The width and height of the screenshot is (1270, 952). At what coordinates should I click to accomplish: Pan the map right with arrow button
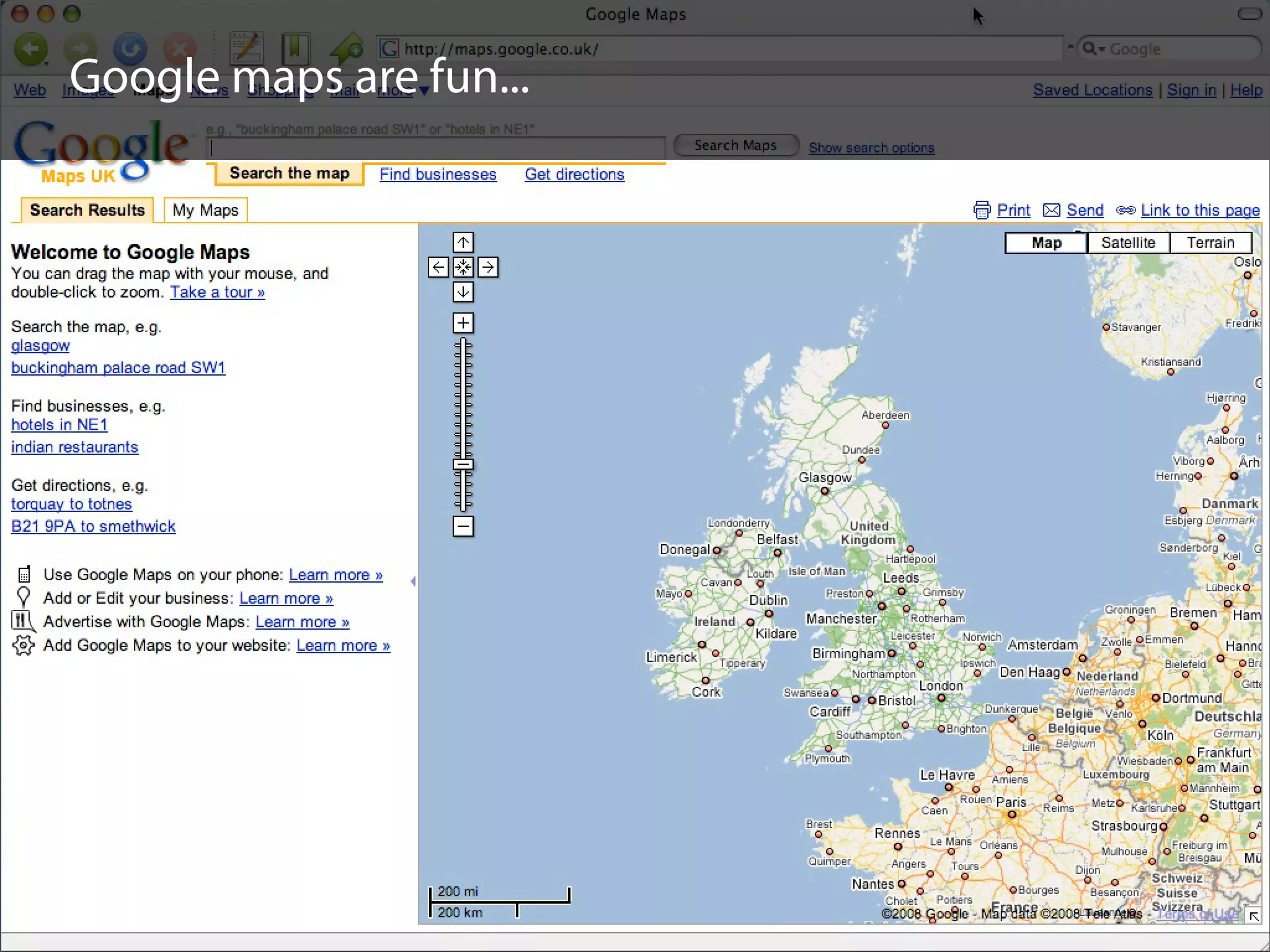(488, 267)
